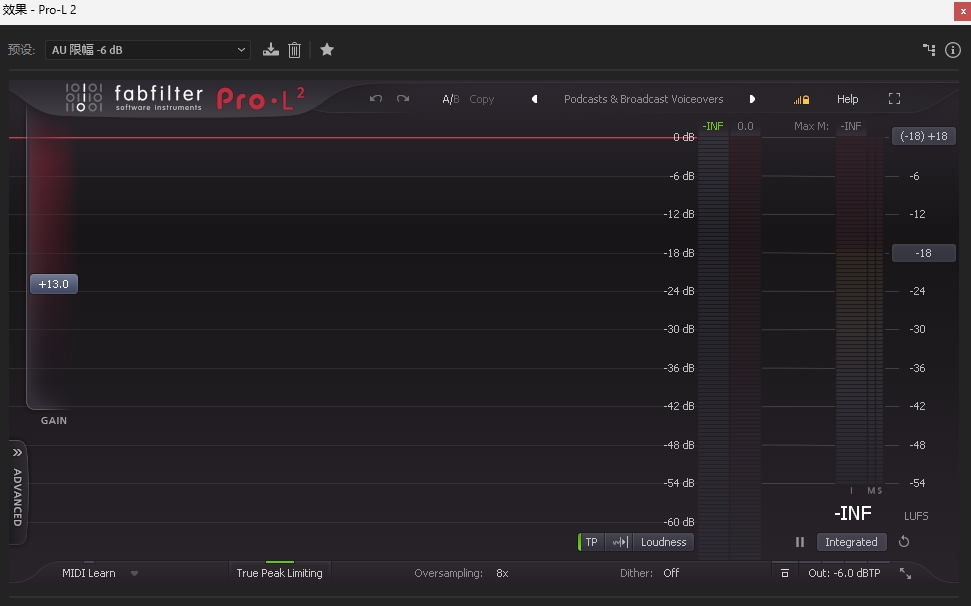Toggle compact meter view icon

click(785, 573)
